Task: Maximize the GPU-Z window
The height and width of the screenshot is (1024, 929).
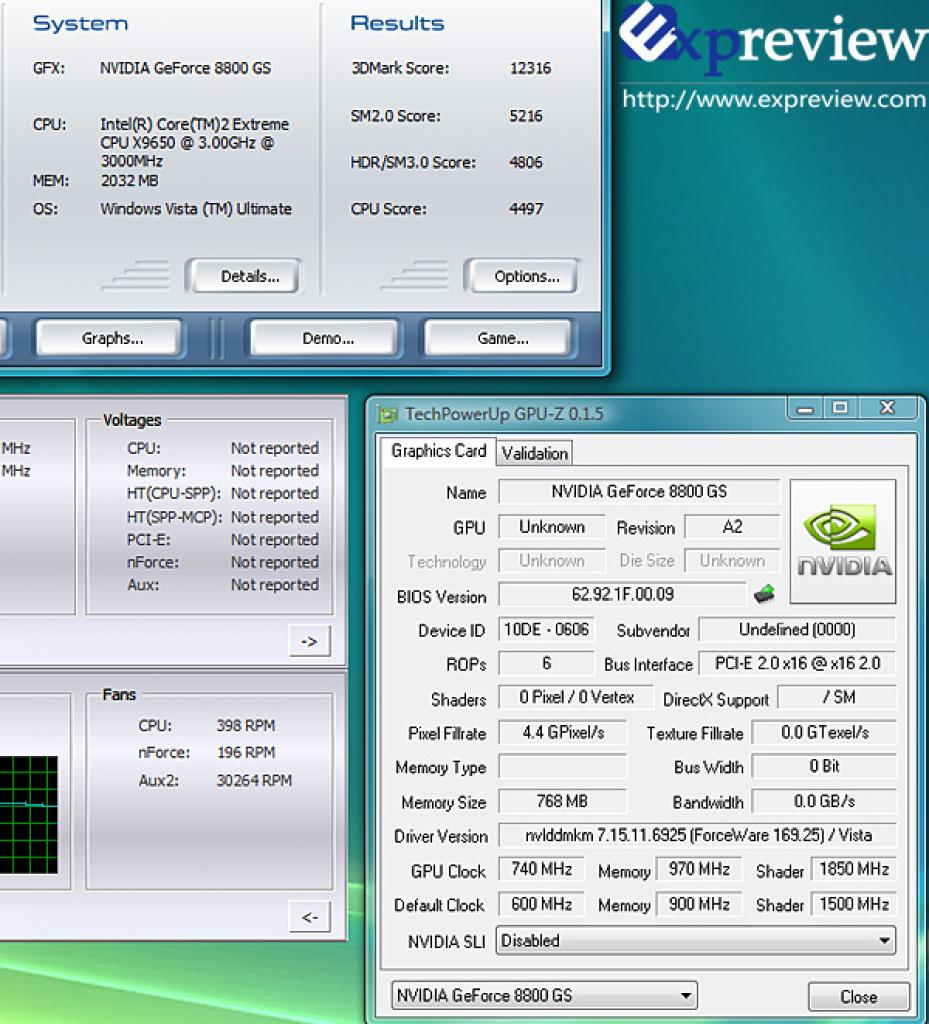Action: coord(841,408)
